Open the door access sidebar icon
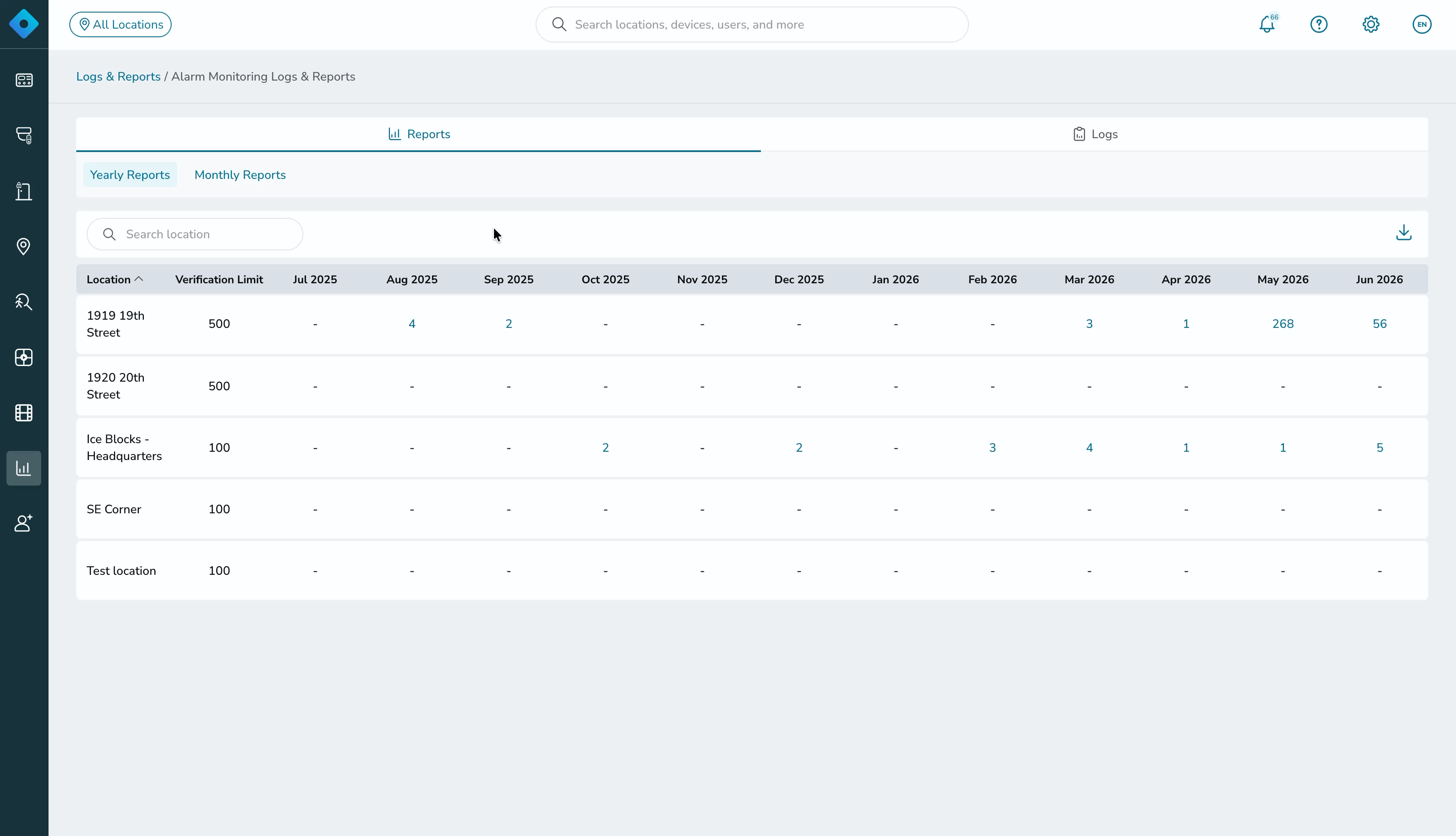This screenshot has height=836, width=1456. [23, 191]
